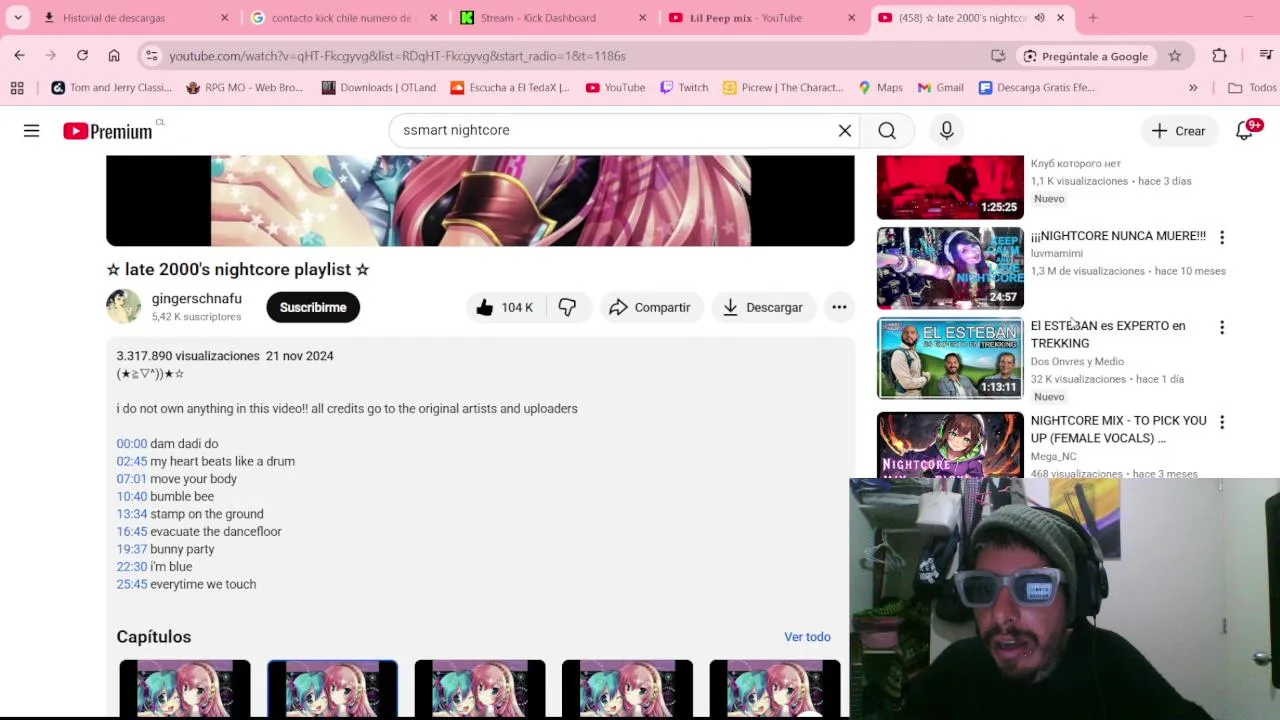
Task: Mute the late 2000's nightcore tab audio
Action: pyautogui.click(x=1039, y=18)
